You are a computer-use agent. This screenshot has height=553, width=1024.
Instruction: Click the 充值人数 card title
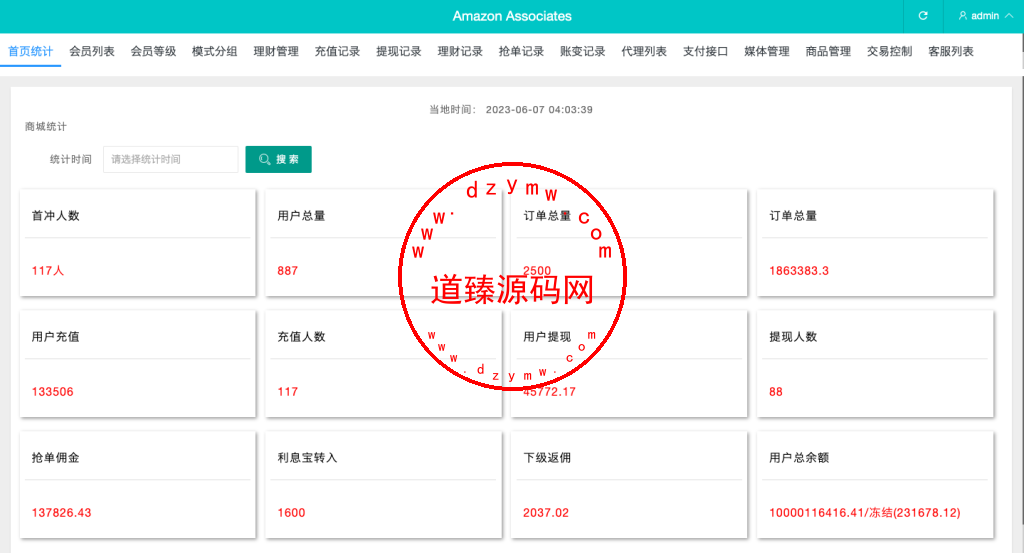301,337
